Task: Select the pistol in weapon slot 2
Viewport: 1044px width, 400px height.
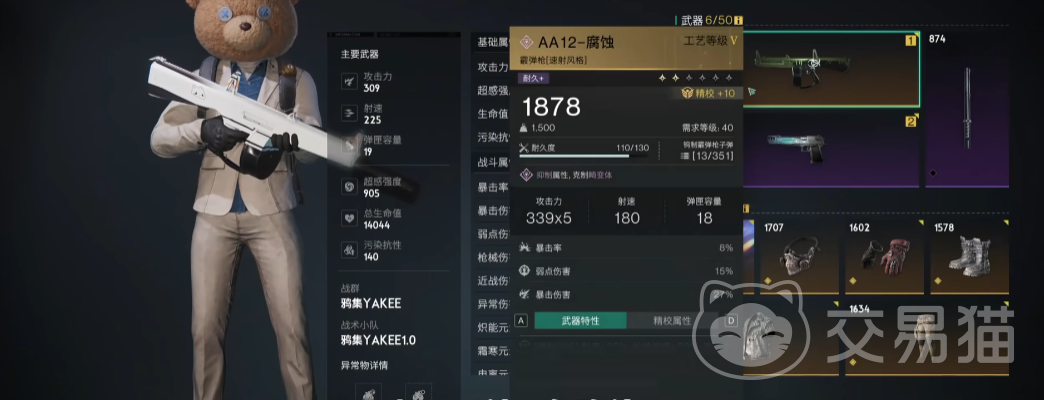Action: pyautogui.click(x=831, y=150)
